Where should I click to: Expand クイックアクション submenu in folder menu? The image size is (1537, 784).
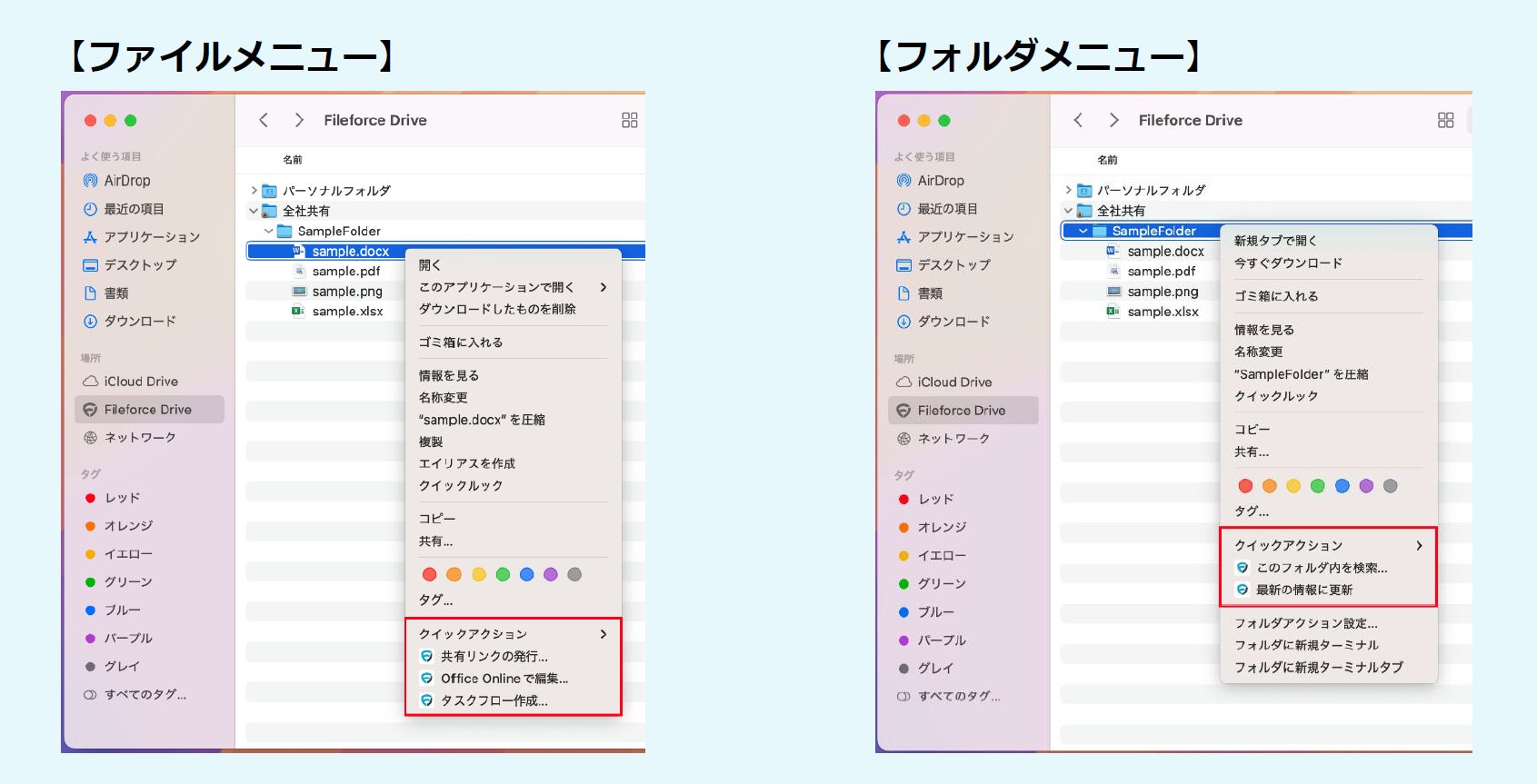click(x=1328, y=545)
